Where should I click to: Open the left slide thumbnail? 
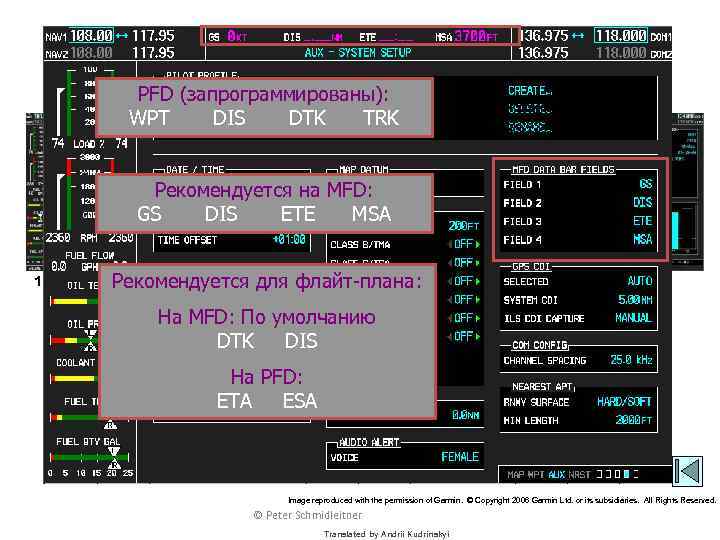tap(35, 192)
